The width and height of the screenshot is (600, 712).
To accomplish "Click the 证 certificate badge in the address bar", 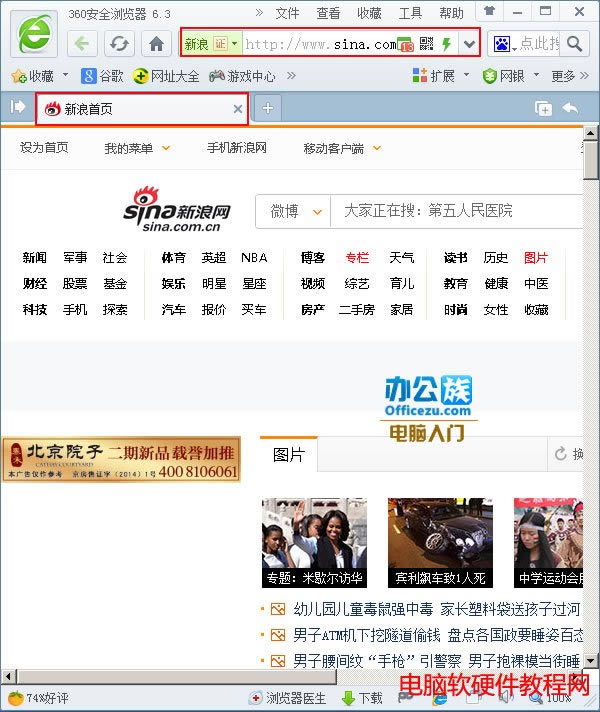I will point(220,44).
